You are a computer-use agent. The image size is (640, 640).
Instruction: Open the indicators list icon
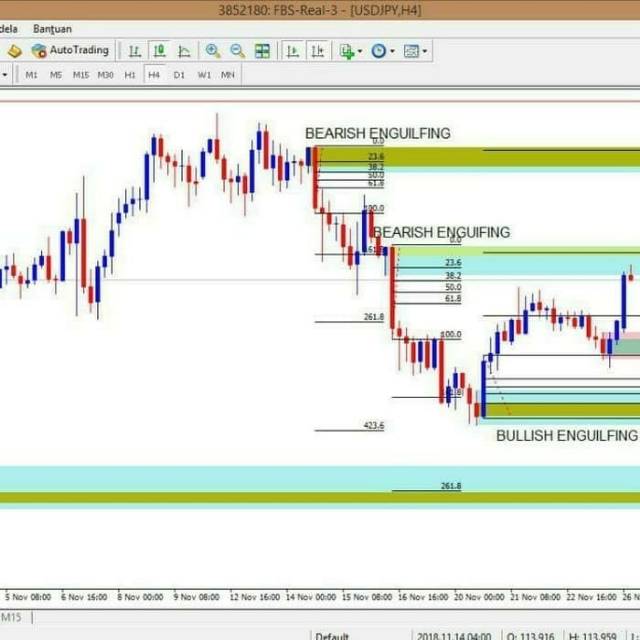pos(347,51)
